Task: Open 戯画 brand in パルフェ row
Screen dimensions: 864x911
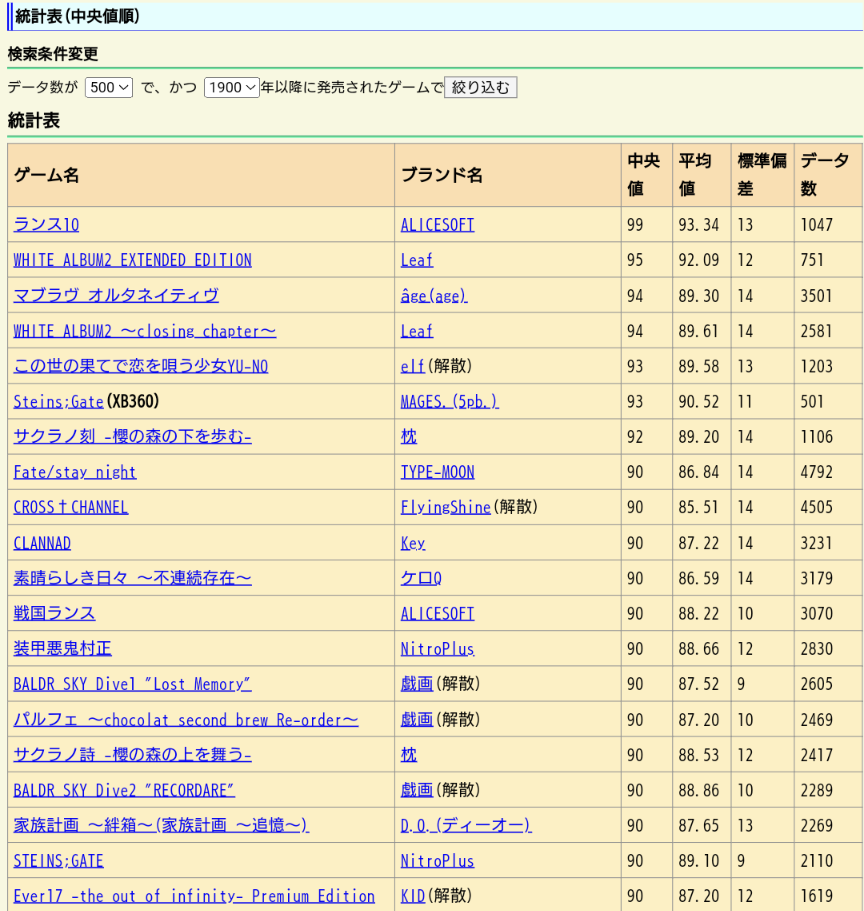Action: (x=417, y=720)
